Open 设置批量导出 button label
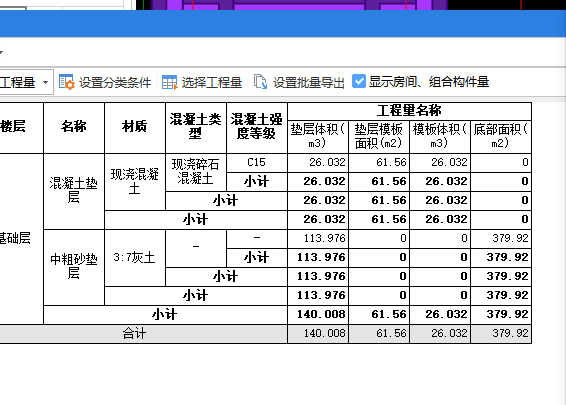The image size is (566, 405). pyautogui.click(x=309, y=83)
